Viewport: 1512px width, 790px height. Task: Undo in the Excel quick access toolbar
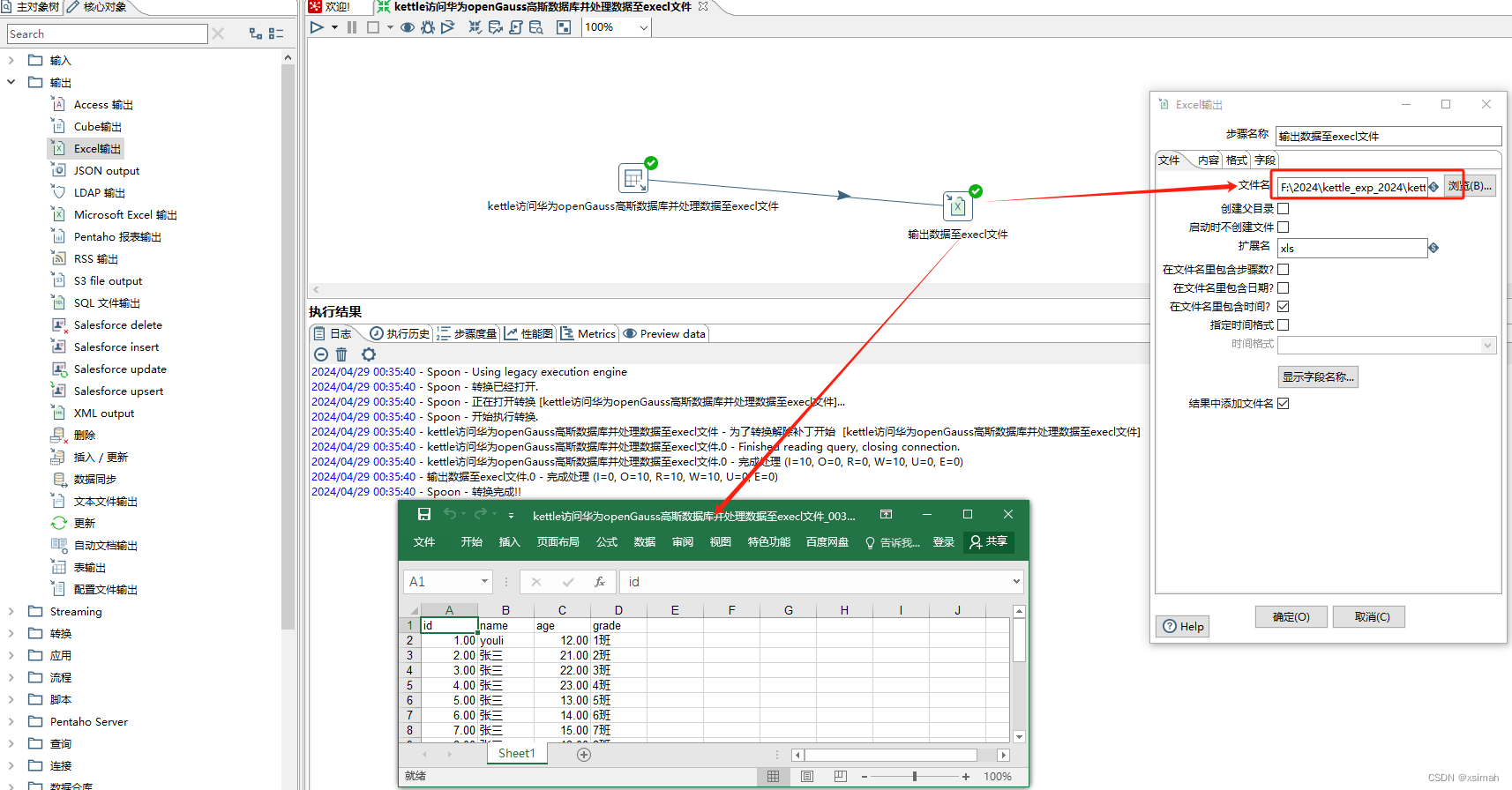[x=450, y=514]
